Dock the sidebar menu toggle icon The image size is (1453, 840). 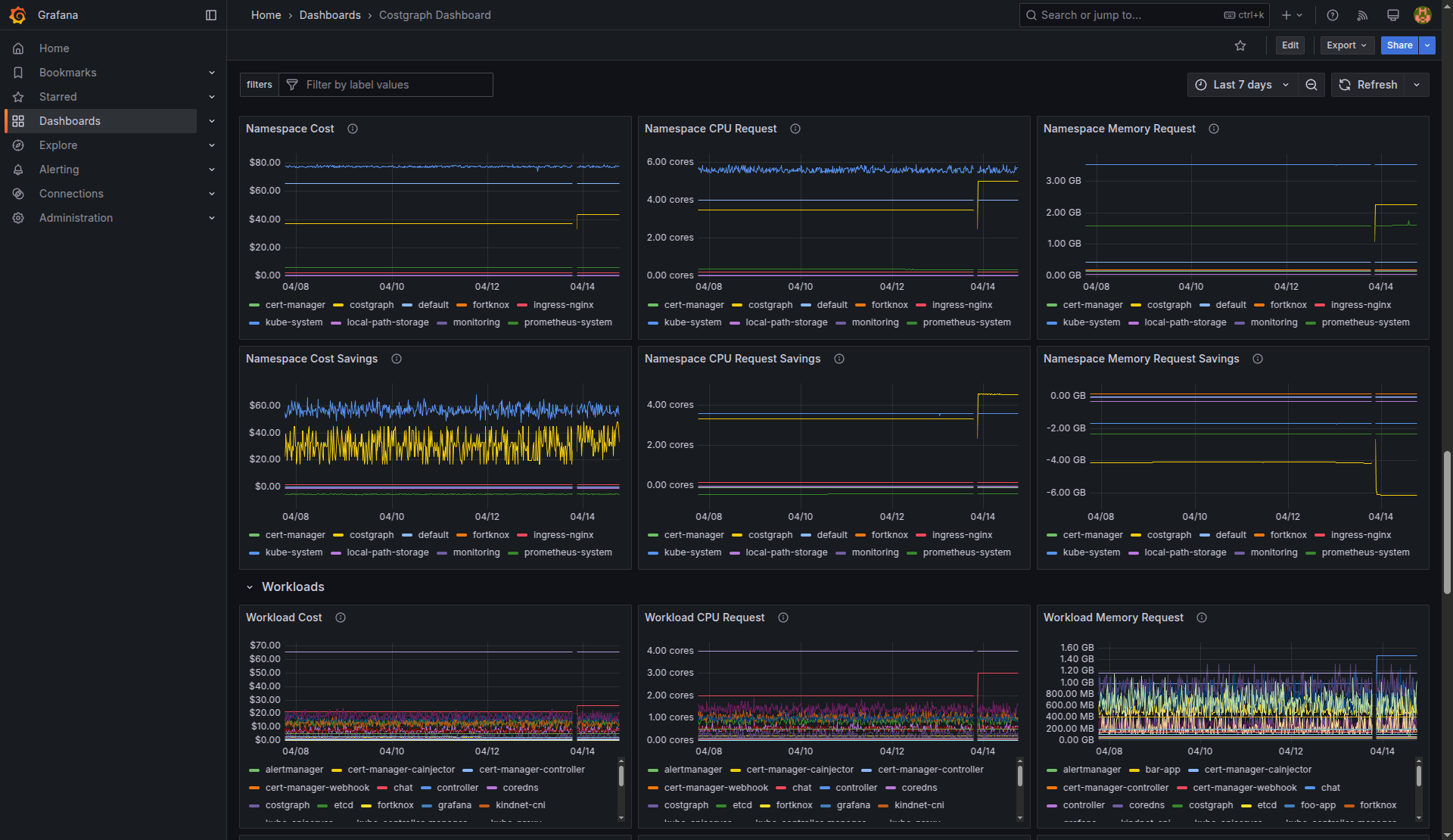pos(211,15)
